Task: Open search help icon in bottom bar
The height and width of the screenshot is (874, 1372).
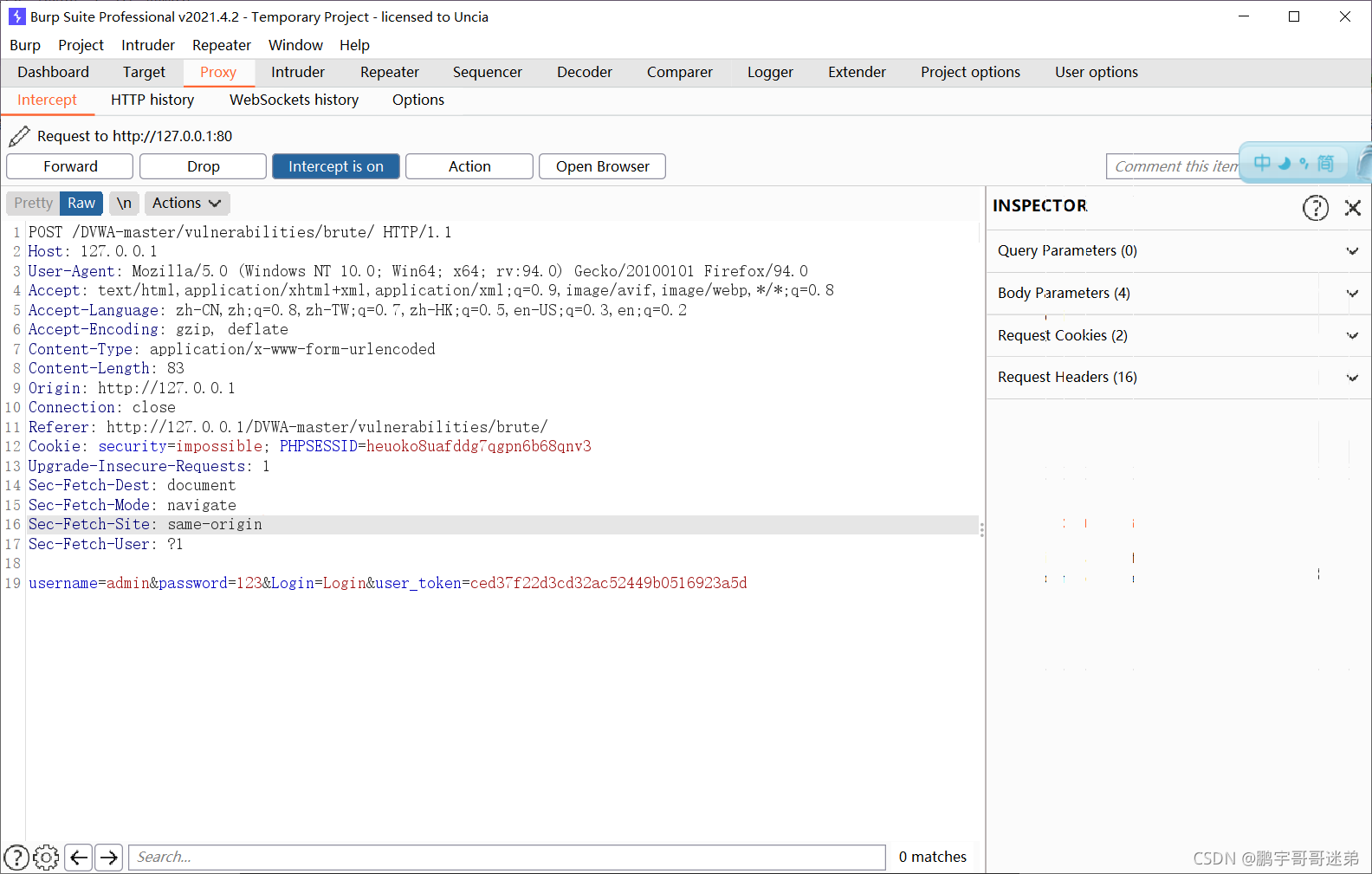Action: (x=16, y=857)
